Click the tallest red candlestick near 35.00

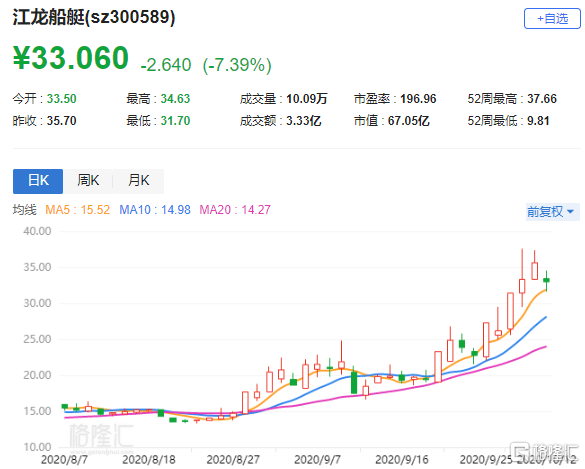522,286
